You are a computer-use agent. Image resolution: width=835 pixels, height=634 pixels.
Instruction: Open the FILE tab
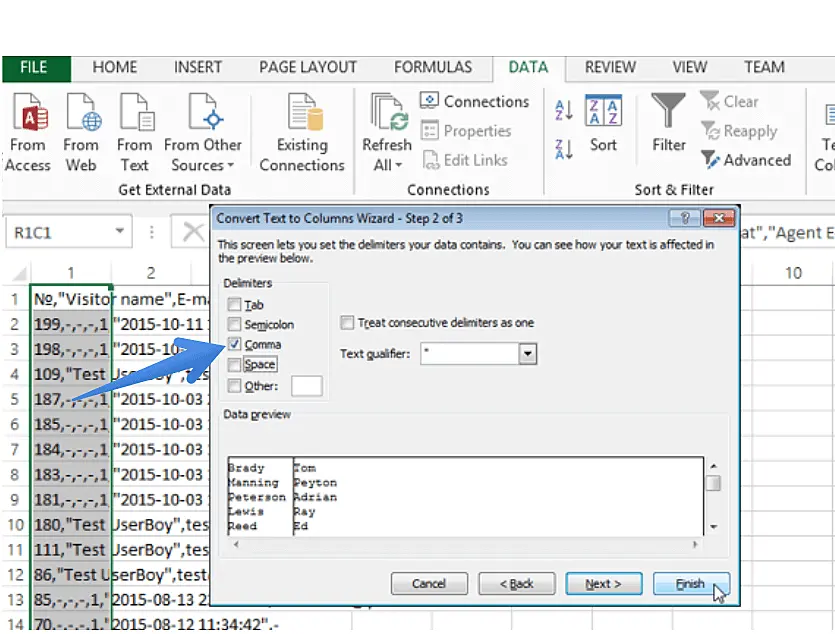click(34, 68)
